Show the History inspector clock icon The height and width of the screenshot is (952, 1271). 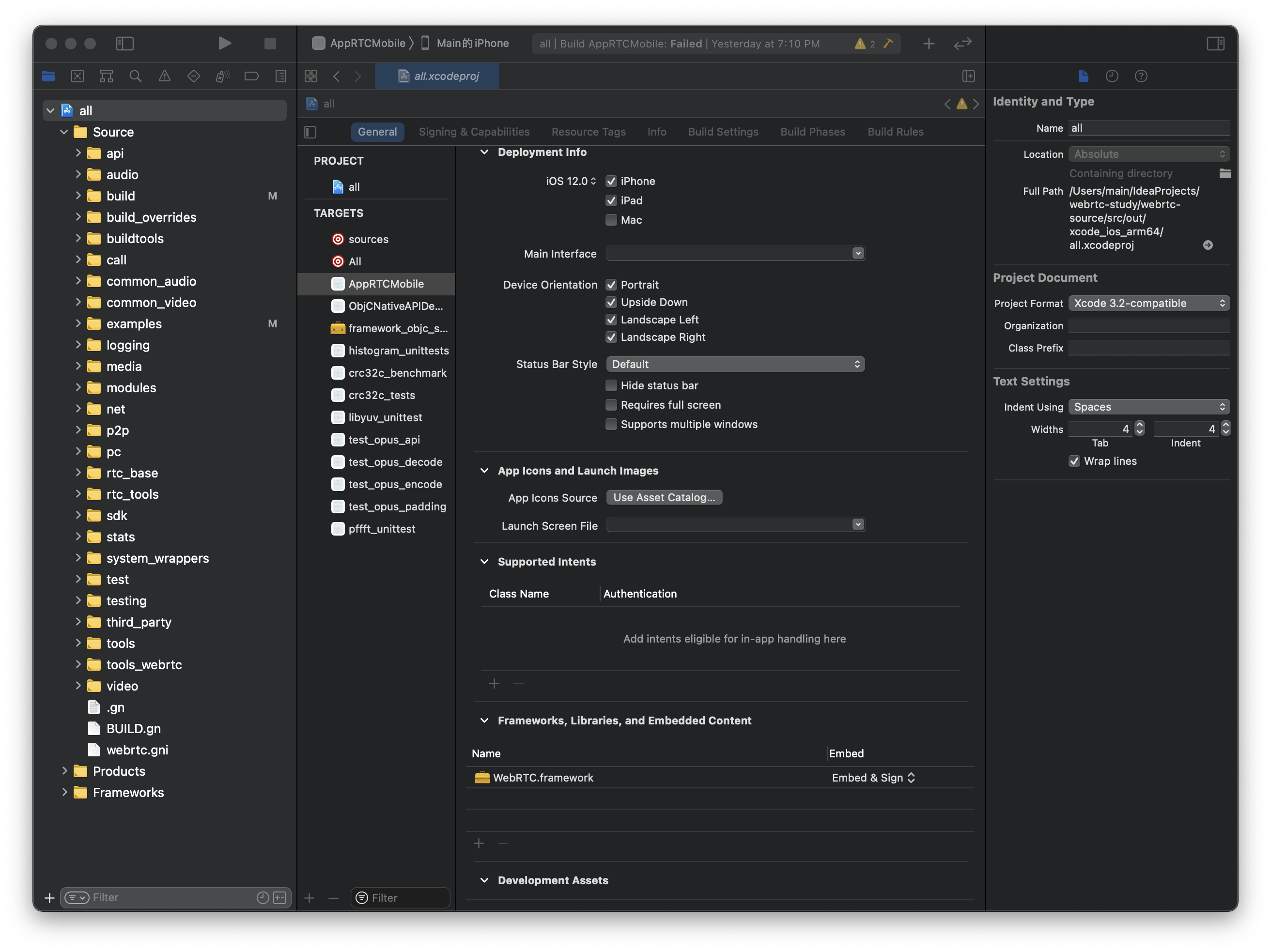click(1112, 76)
